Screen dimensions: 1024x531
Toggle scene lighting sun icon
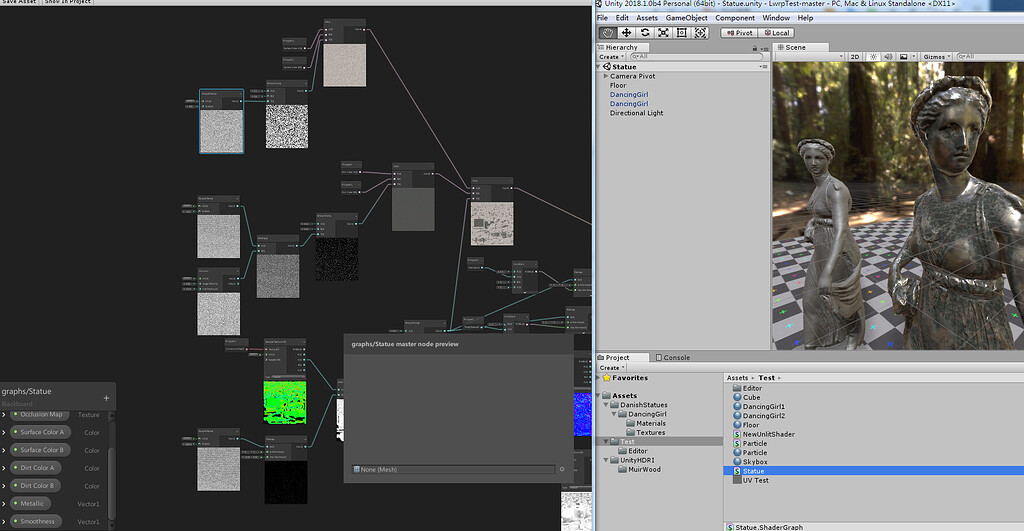click(x=873, y=57)
